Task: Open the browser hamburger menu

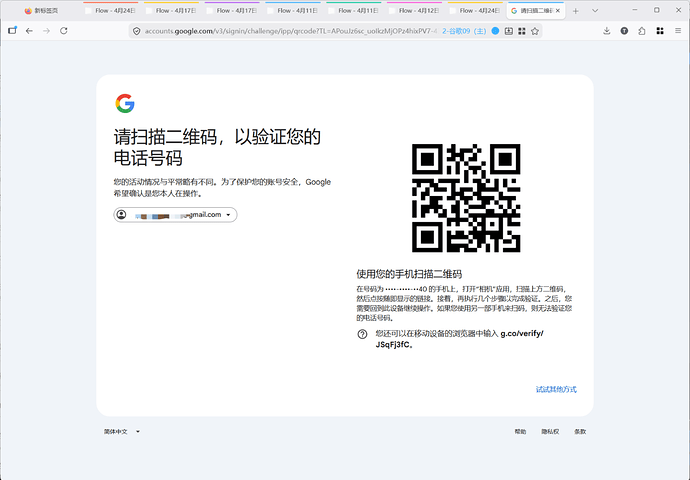Action: [x=678, y=31]
